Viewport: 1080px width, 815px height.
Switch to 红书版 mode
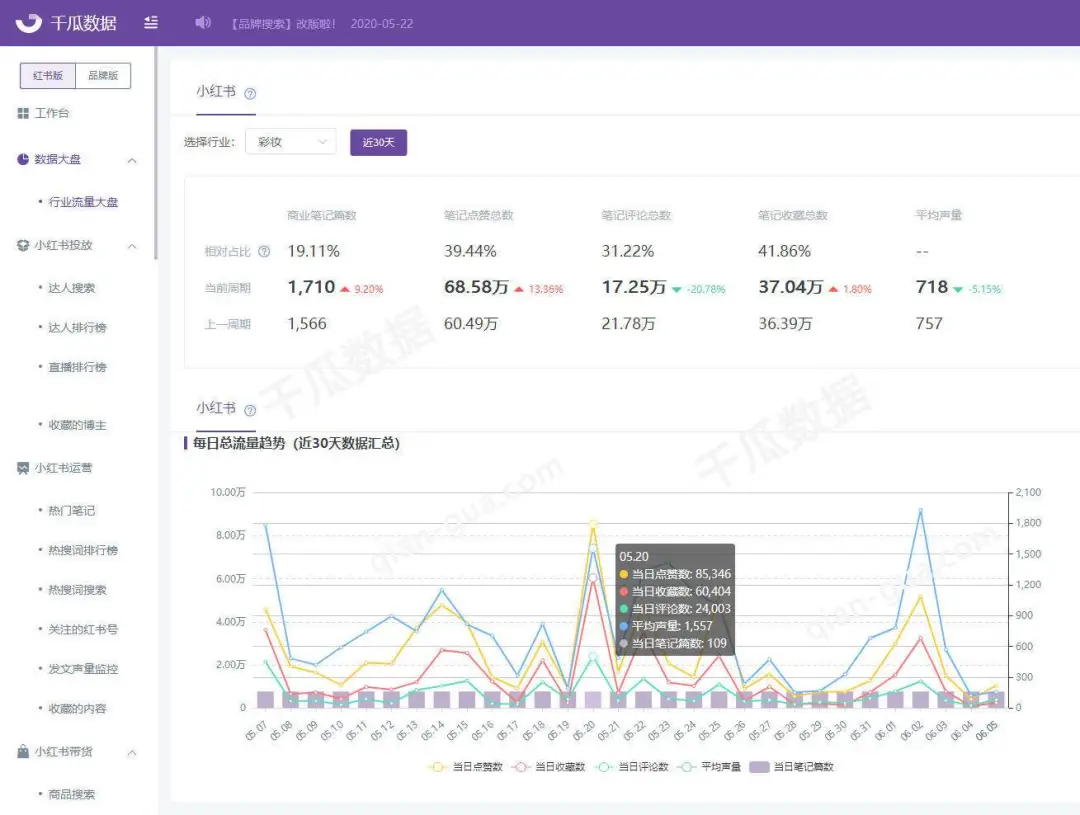tap(48, 76)
